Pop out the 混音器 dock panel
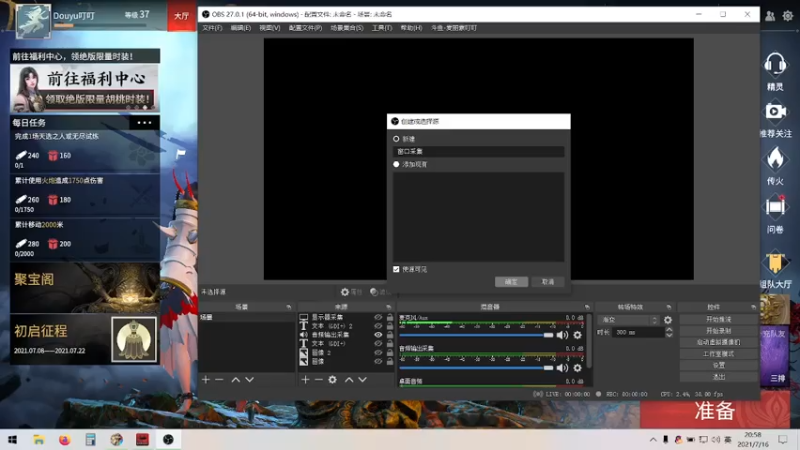 click(x=587, y=307)
